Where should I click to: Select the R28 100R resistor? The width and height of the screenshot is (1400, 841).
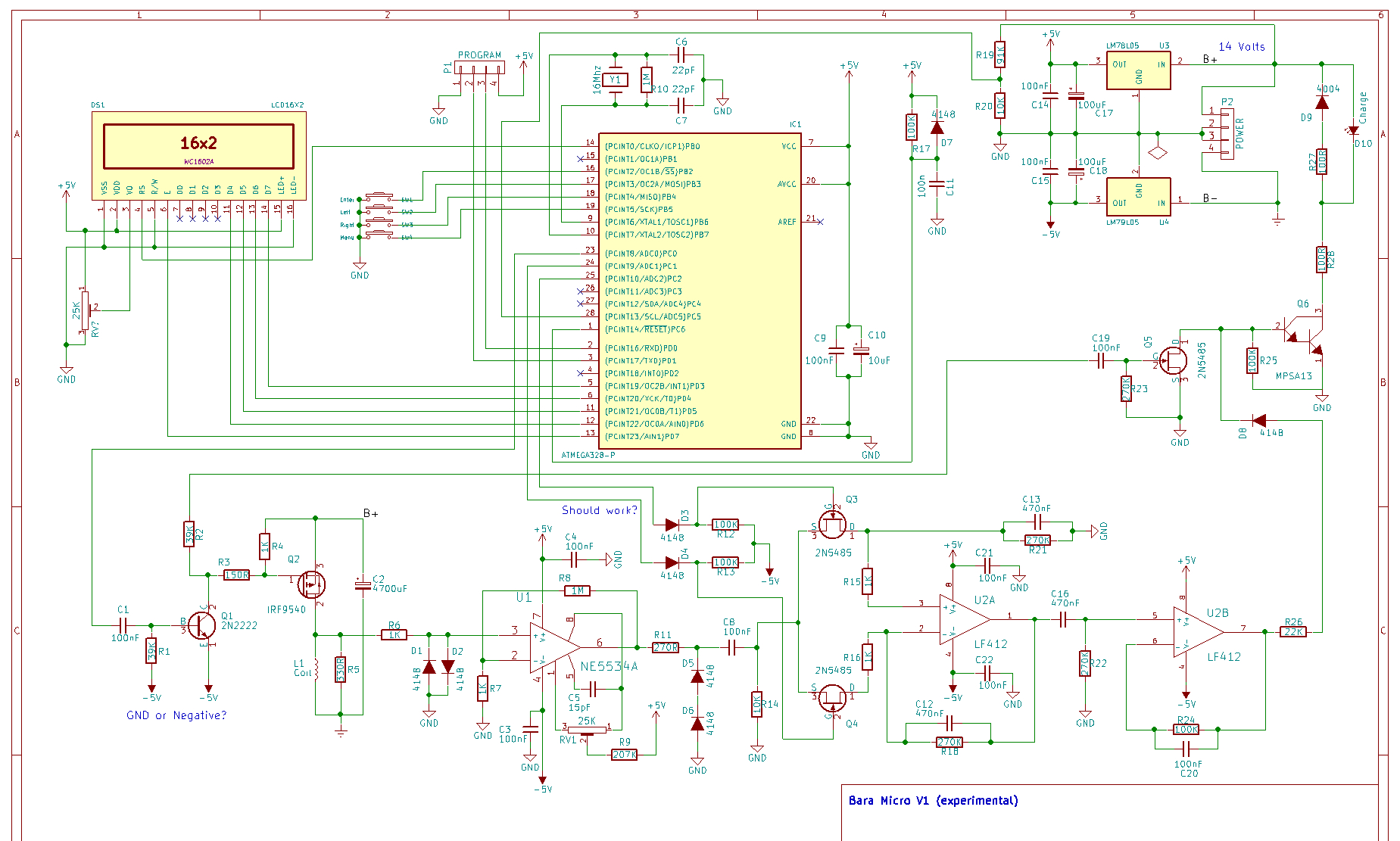(x=1322, y=260)
